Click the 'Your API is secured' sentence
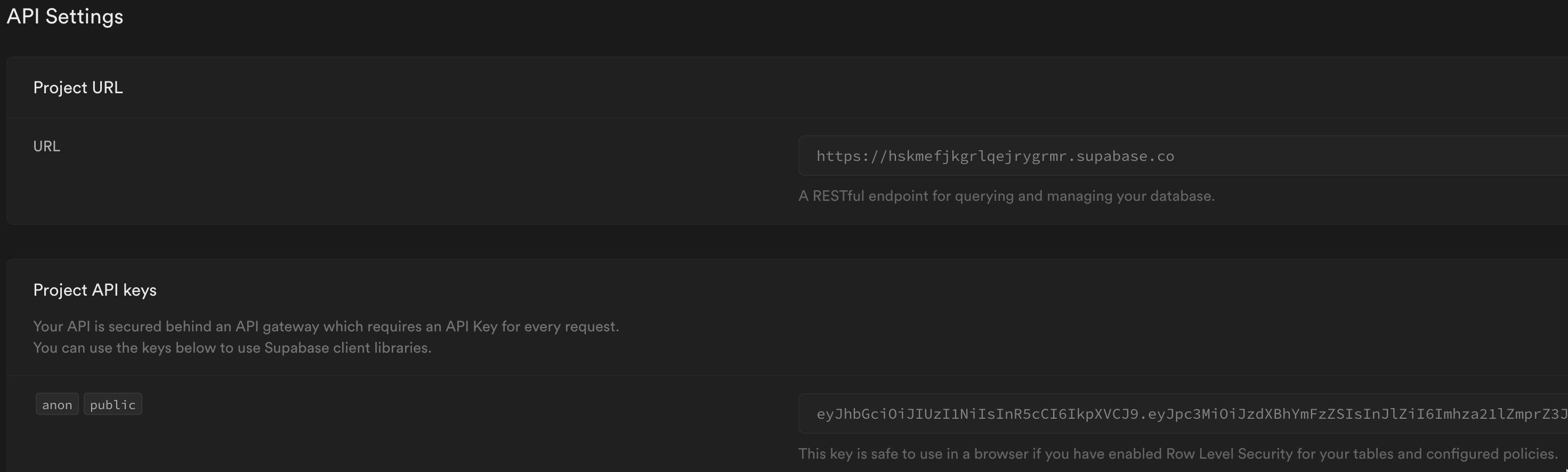 pos(326,327)
